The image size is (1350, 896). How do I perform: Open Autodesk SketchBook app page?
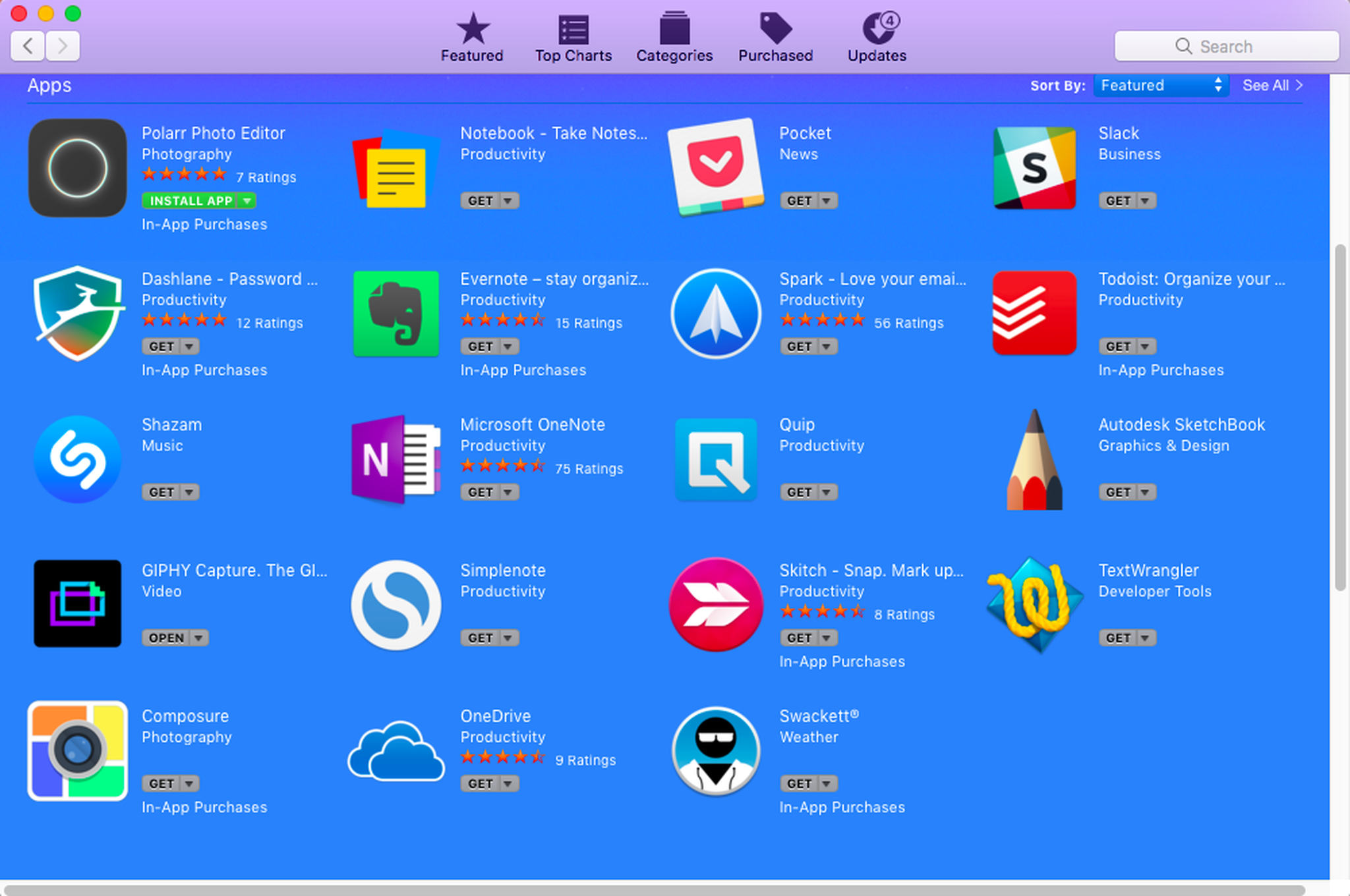1181,424
